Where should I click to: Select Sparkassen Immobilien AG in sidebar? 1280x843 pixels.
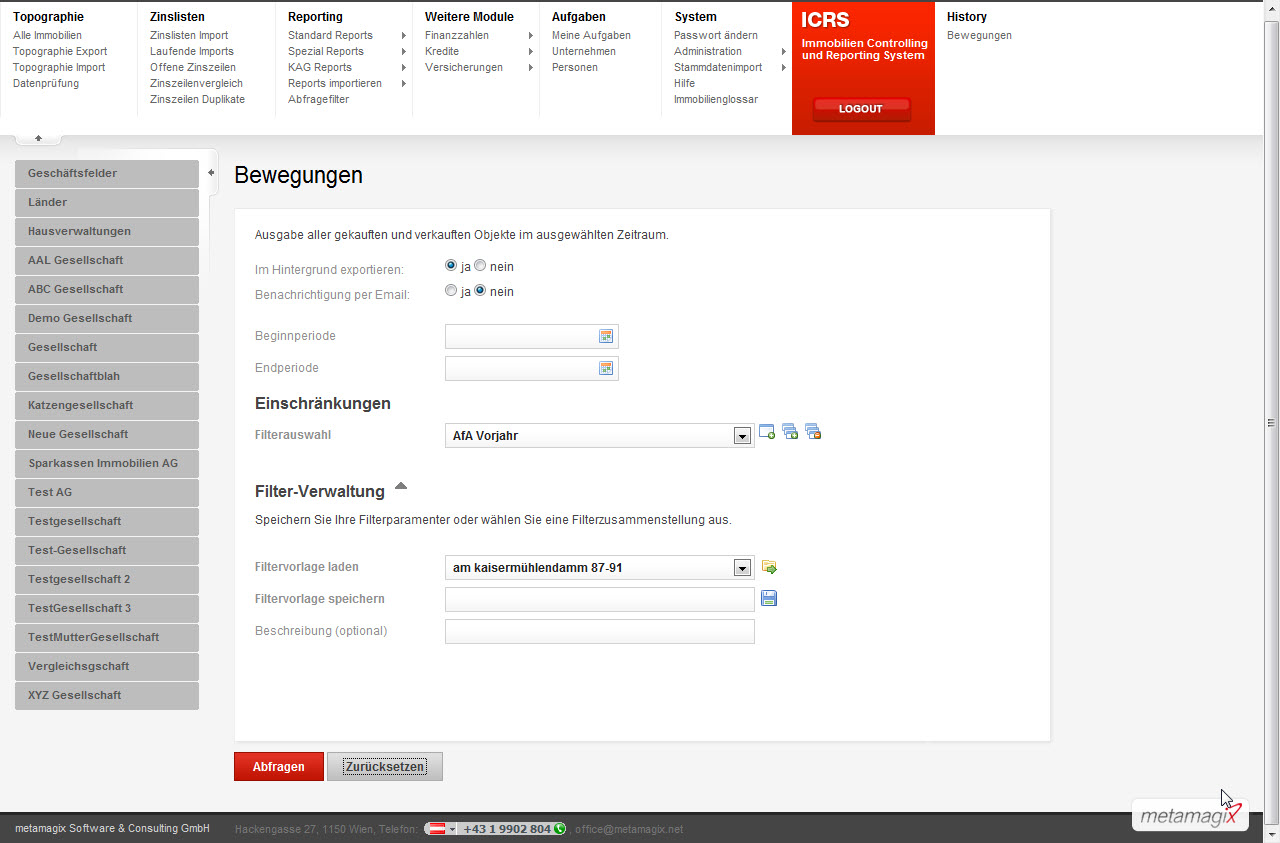(107, 463)
